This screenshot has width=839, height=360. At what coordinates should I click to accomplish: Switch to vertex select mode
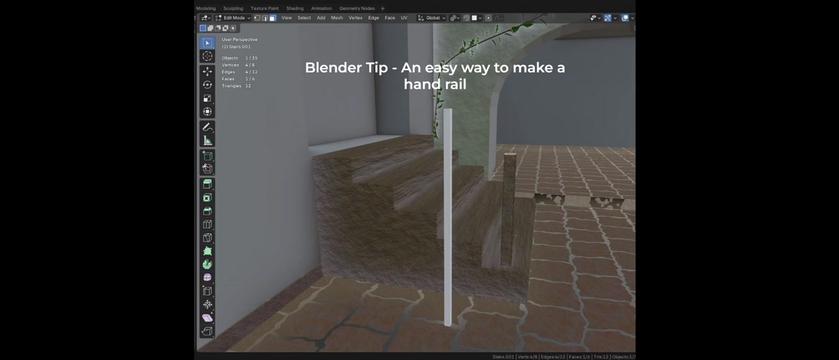click(257, 18)
